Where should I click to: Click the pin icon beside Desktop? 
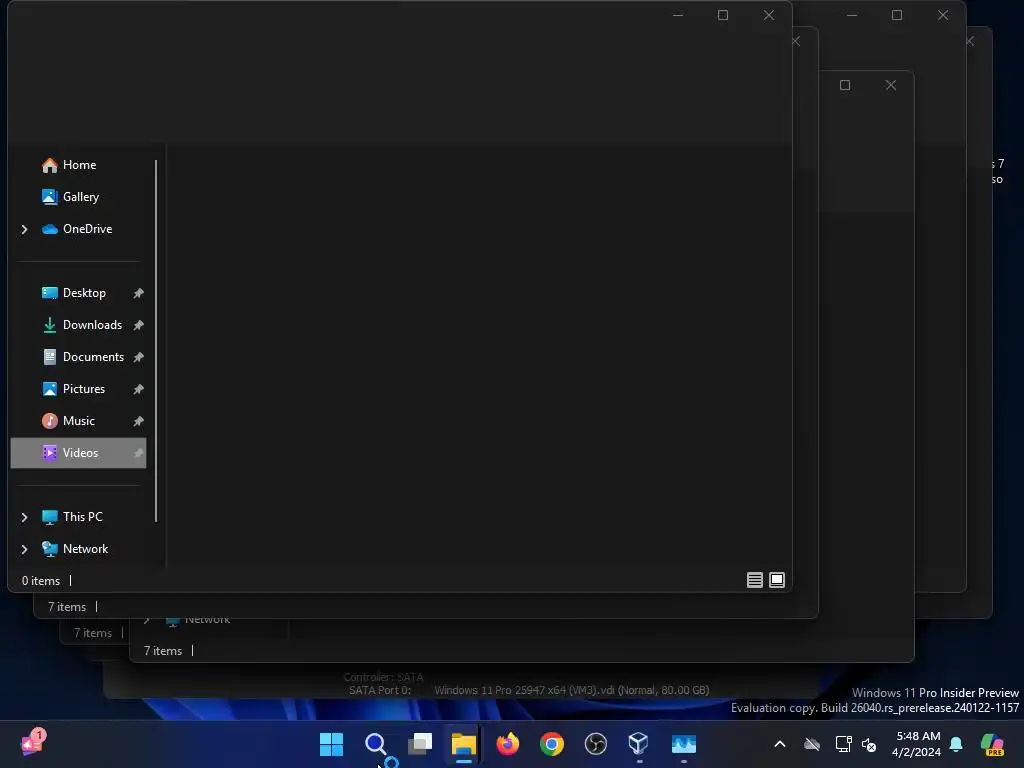coord(138,294)
